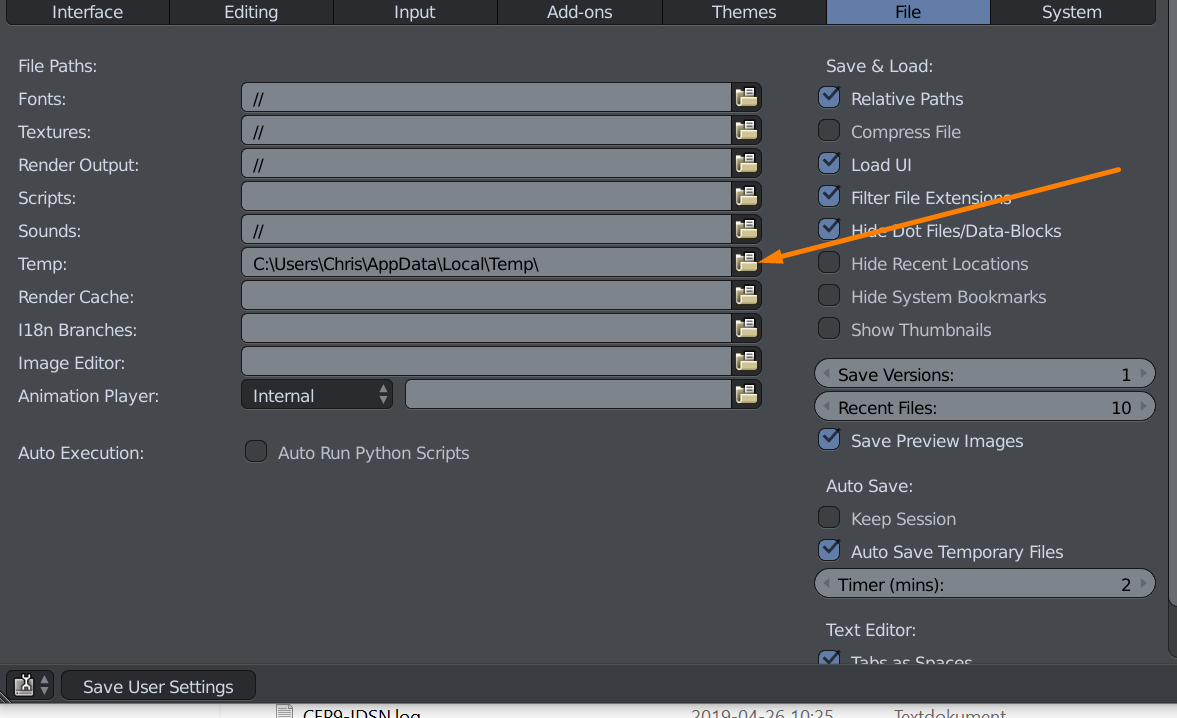This screenshot has height=718, width=1177.
Task: Open the Add-ons tab
Action: 580,12
